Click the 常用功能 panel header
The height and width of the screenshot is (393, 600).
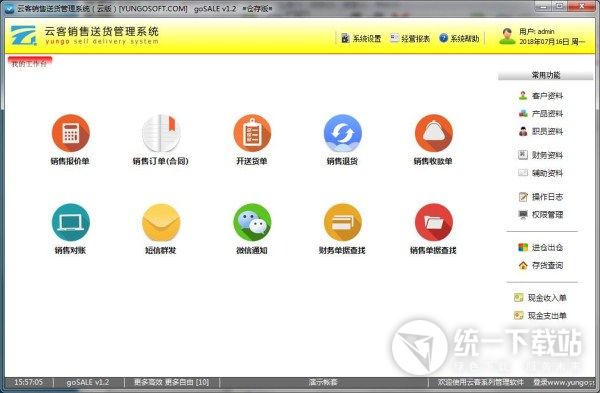pyautogui.click(x=546, y=75)
